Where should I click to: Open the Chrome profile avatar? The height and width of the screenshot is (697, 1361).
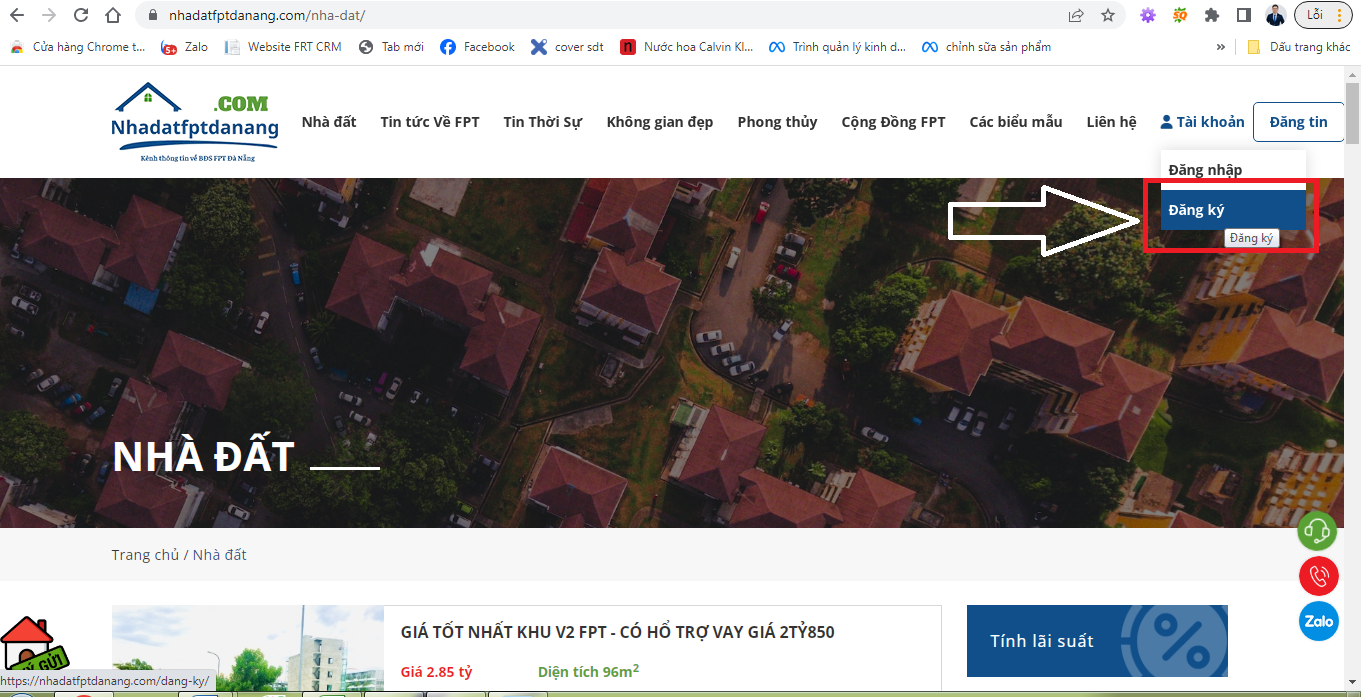1275,15
